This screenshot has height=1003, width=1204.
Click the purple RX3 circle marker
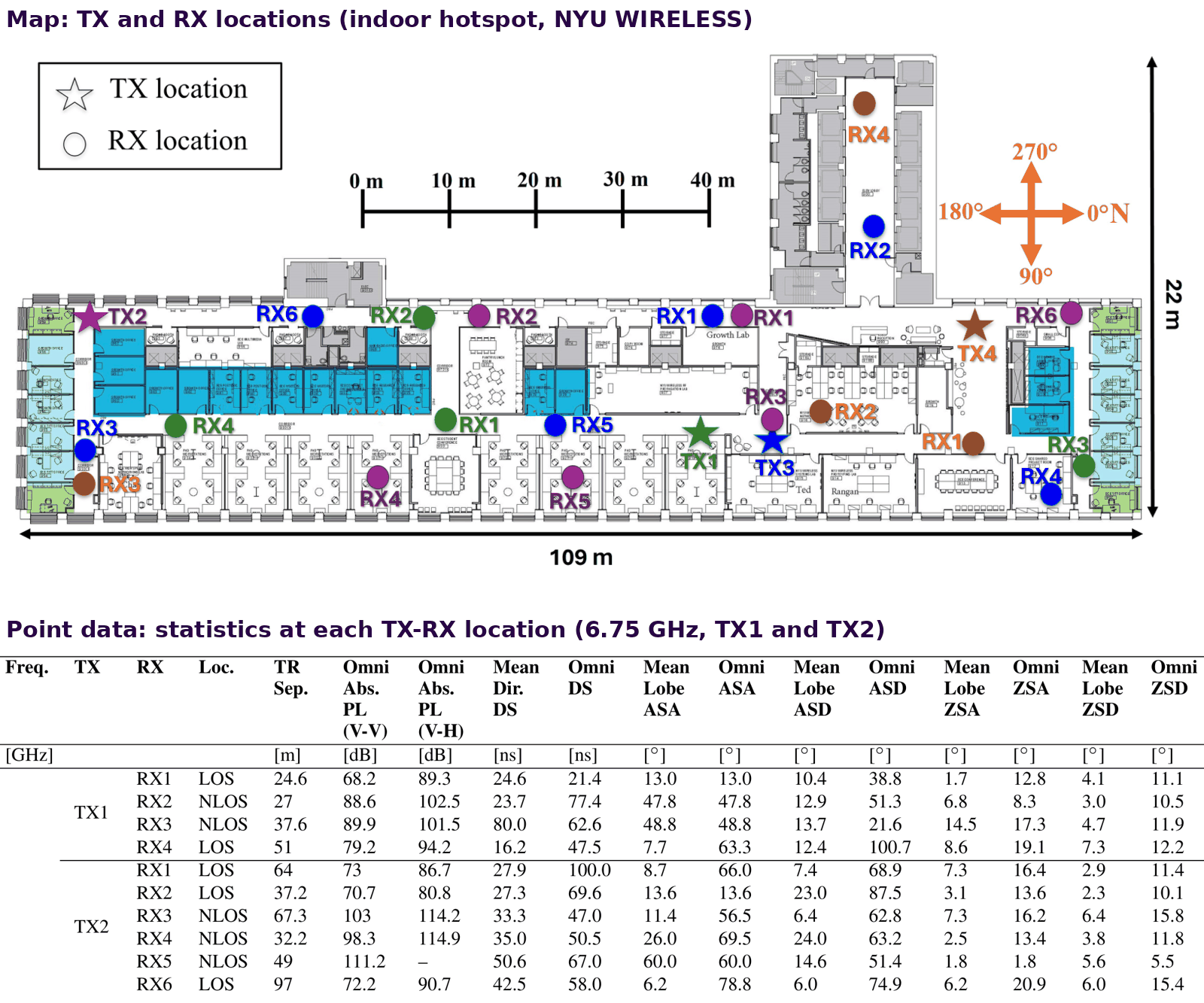[773, 419]
